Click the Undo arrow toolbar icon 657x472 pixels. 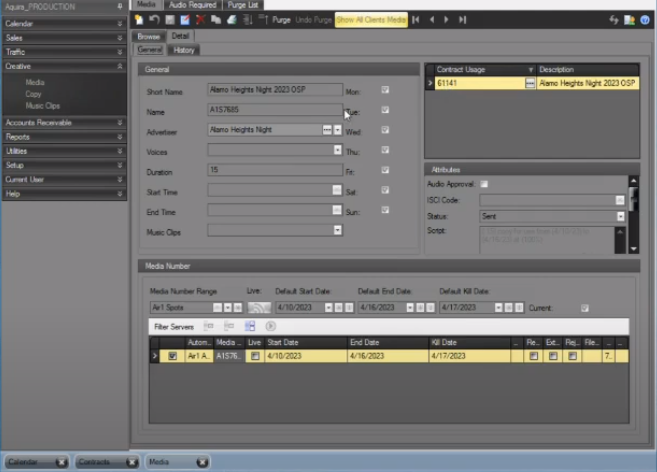point(154,20)
